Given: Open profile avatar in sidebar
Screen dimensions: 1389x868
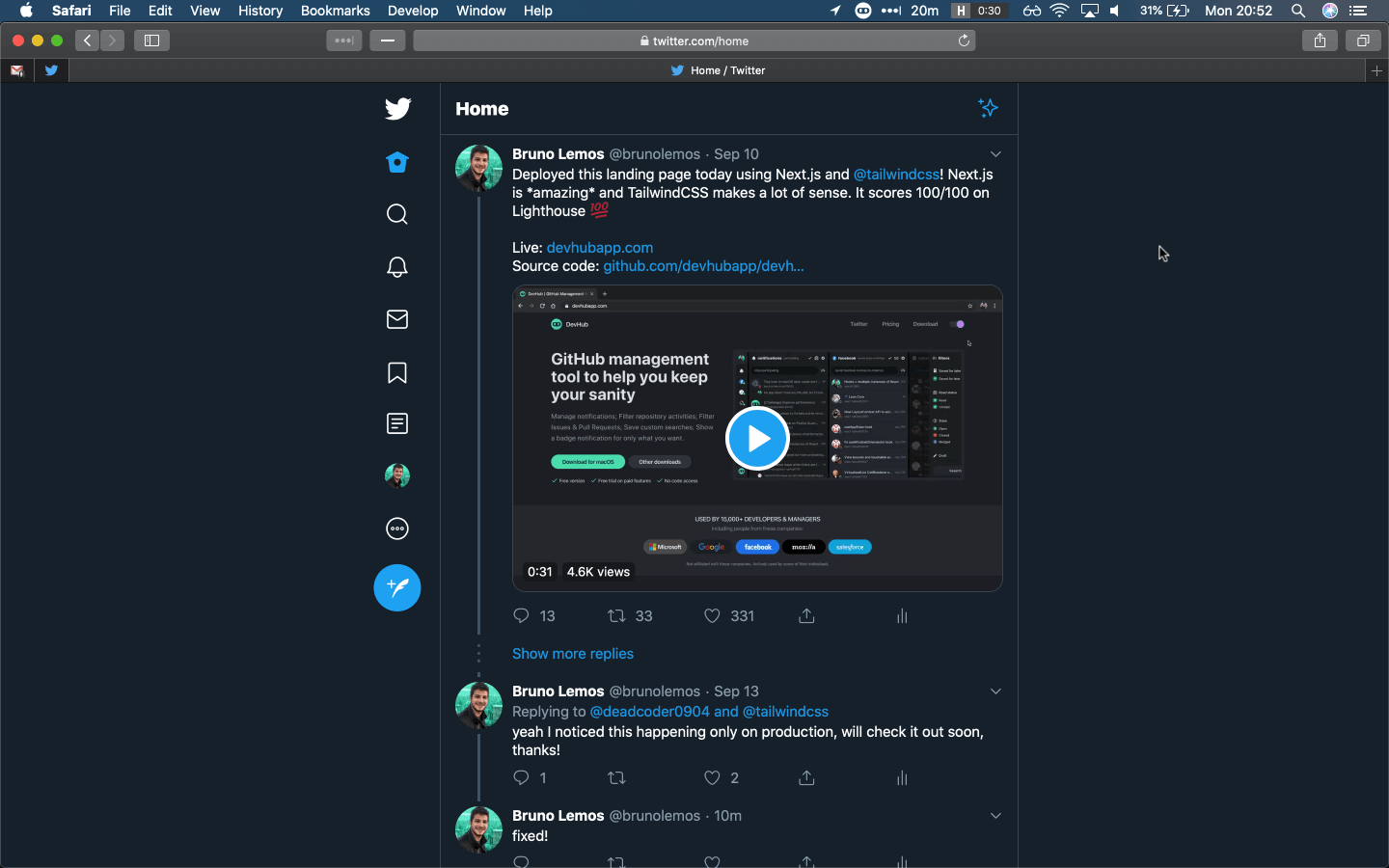Looking at the screenshot, I should coord(397,475).
